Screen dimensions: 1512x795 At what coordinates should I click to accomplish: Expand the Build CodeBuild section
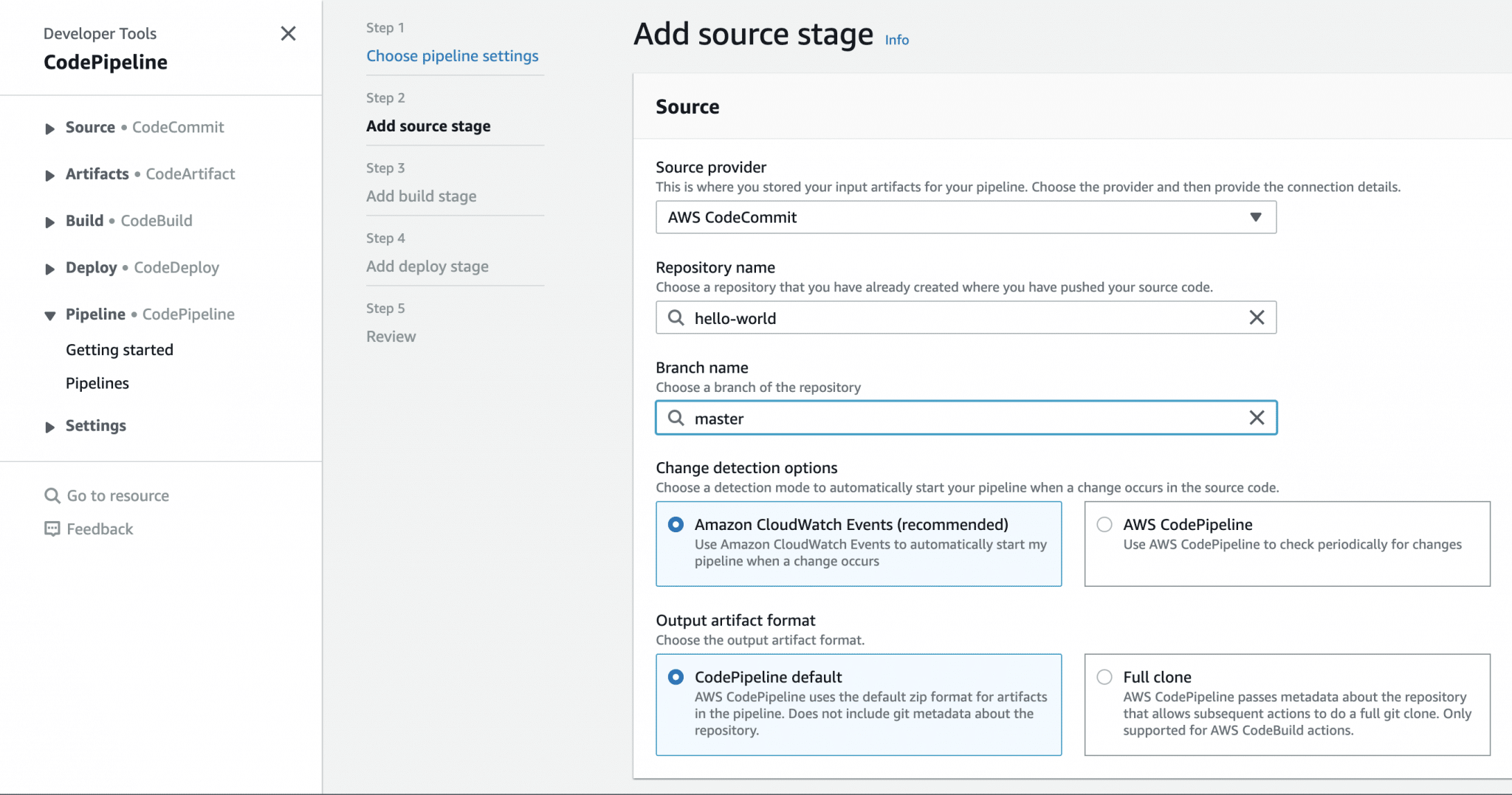(49, 221)
